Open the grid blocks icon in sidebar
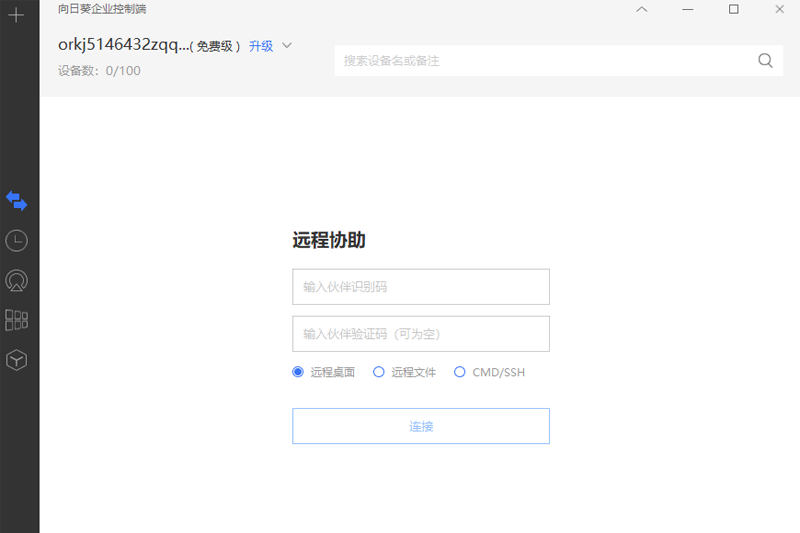The width and height of the screenshot is (800, 533). [x=16, y=320]
